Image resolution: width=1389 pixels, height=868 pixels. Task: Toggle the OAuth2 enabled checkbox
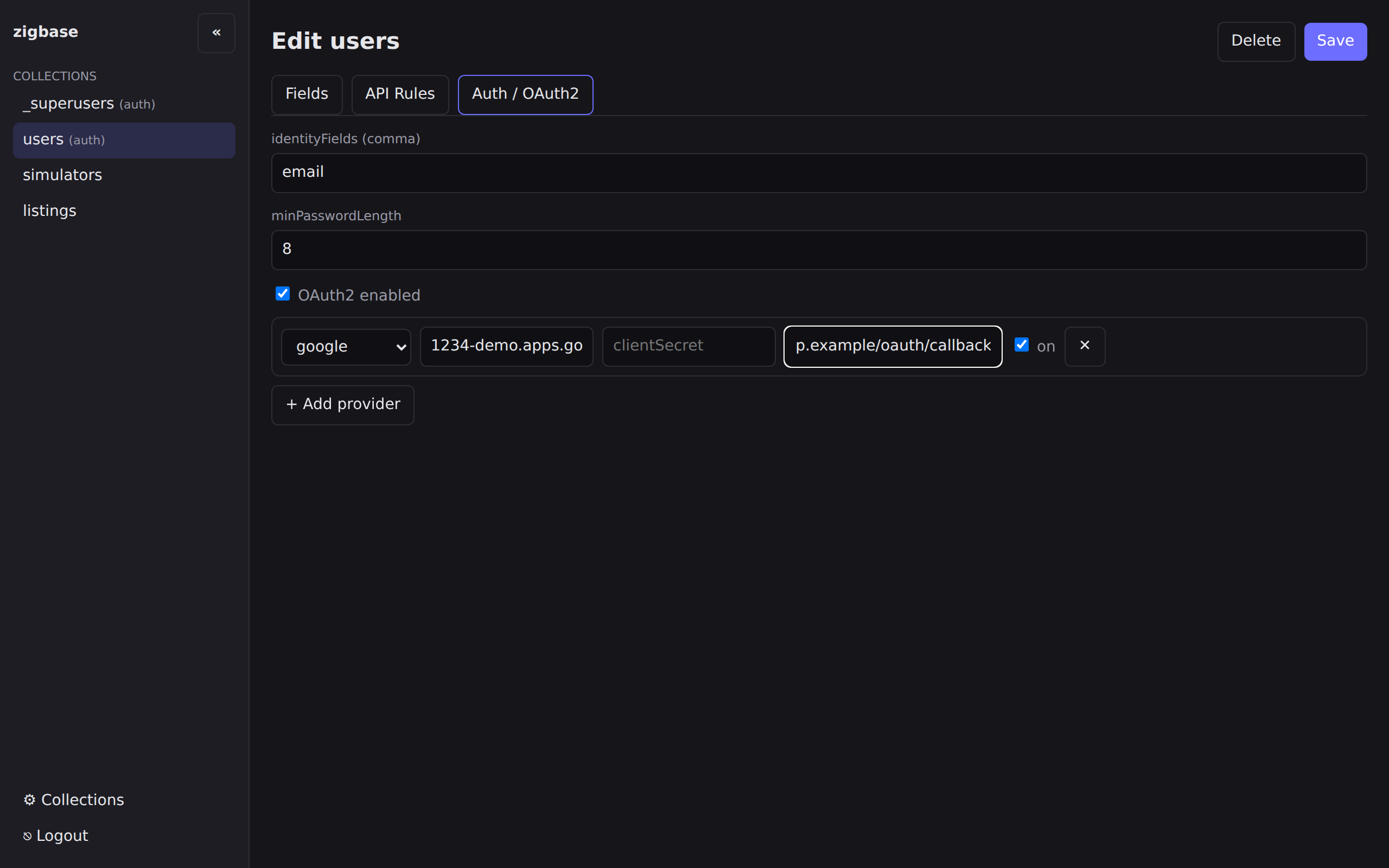coord(282,294)
